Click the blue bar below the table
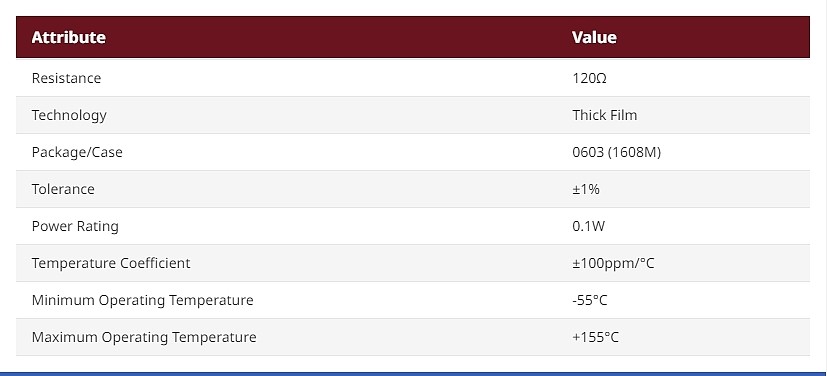This screenshot has width=827, height=376. click(x=414, y=374)
